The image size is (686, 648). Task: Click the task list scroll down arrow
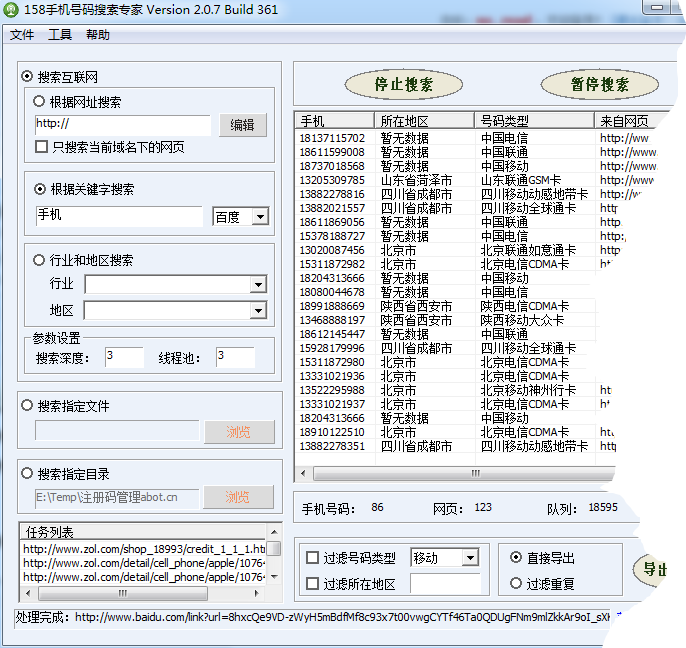(x=274, y=577)
